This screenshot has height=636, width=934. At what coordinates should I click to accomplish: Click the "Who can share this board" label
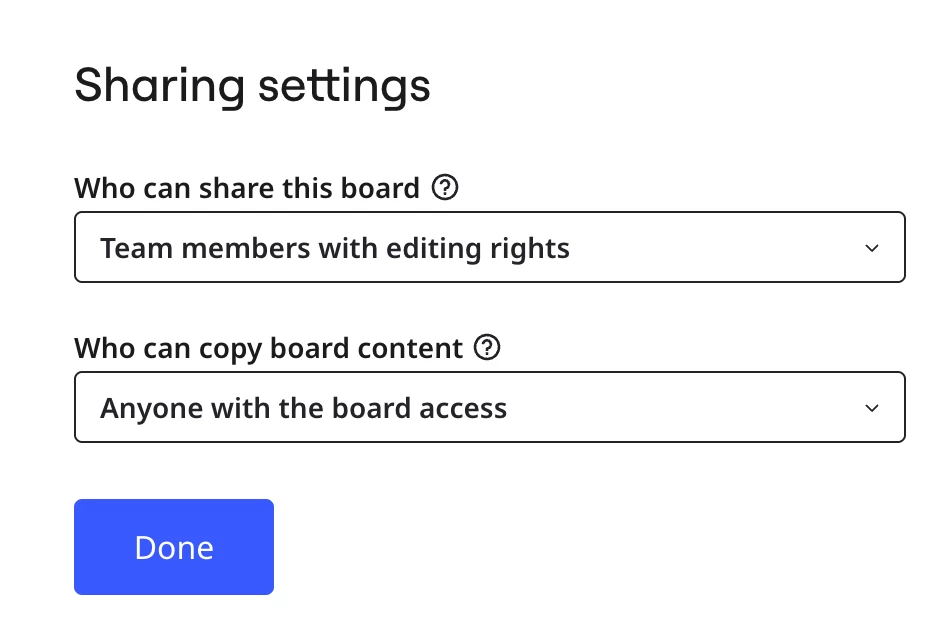(x=247, y=188)
